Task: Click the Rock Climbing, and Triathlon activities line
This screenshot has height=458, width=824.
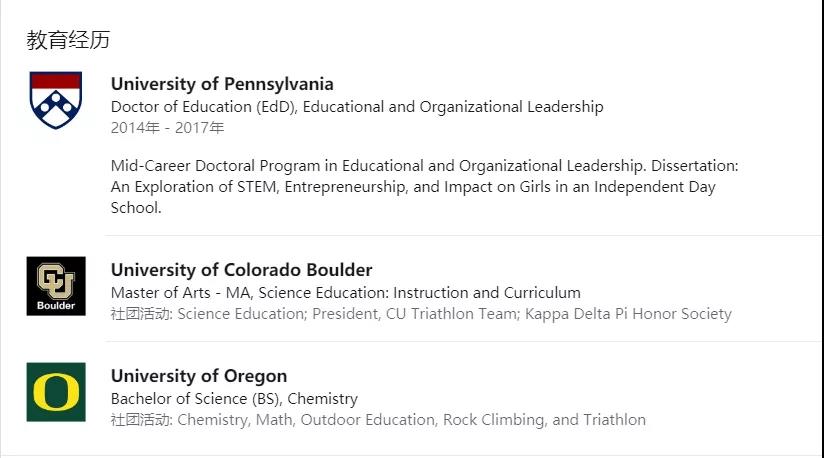Action: (378, 420)
